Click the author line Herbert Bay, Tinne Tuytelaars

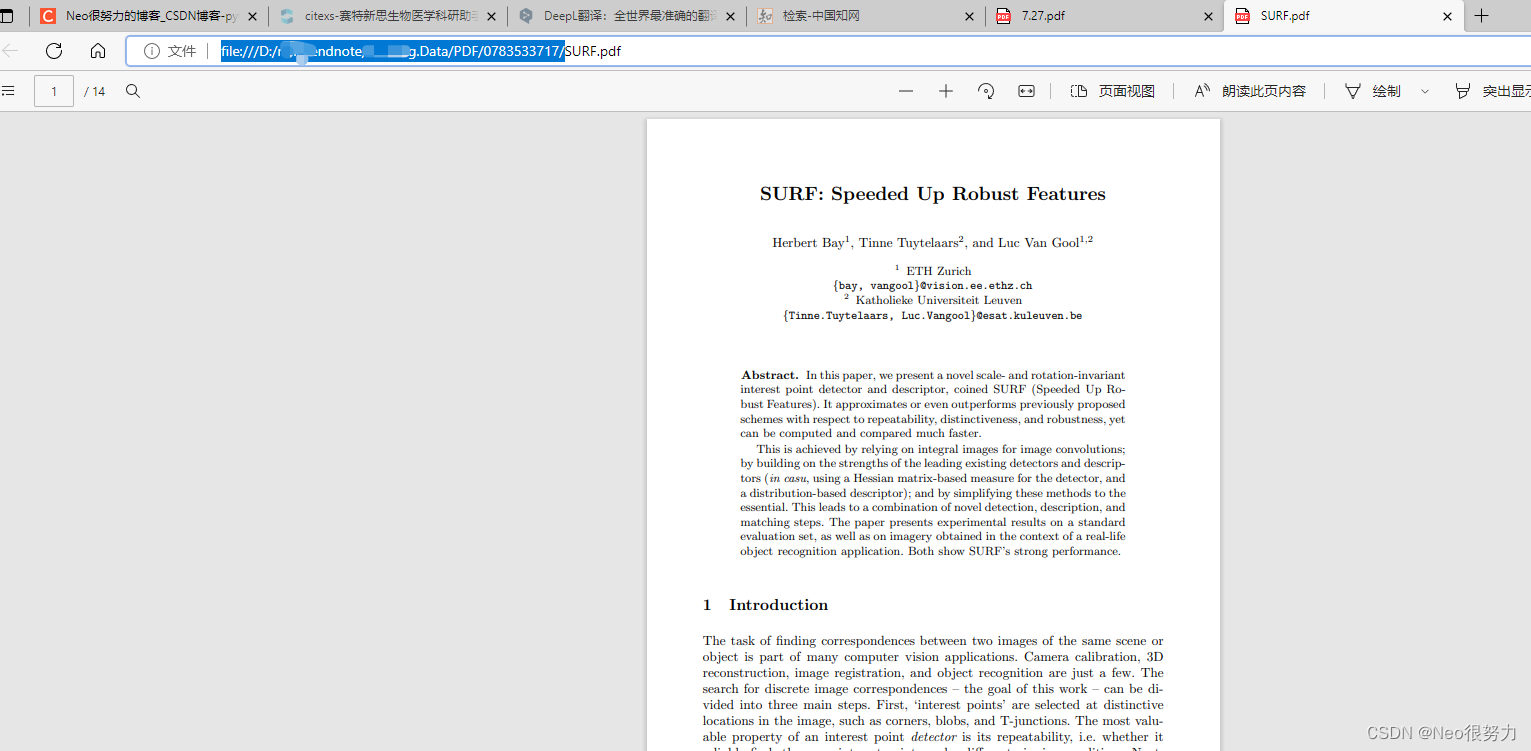(x=933, y=242)
